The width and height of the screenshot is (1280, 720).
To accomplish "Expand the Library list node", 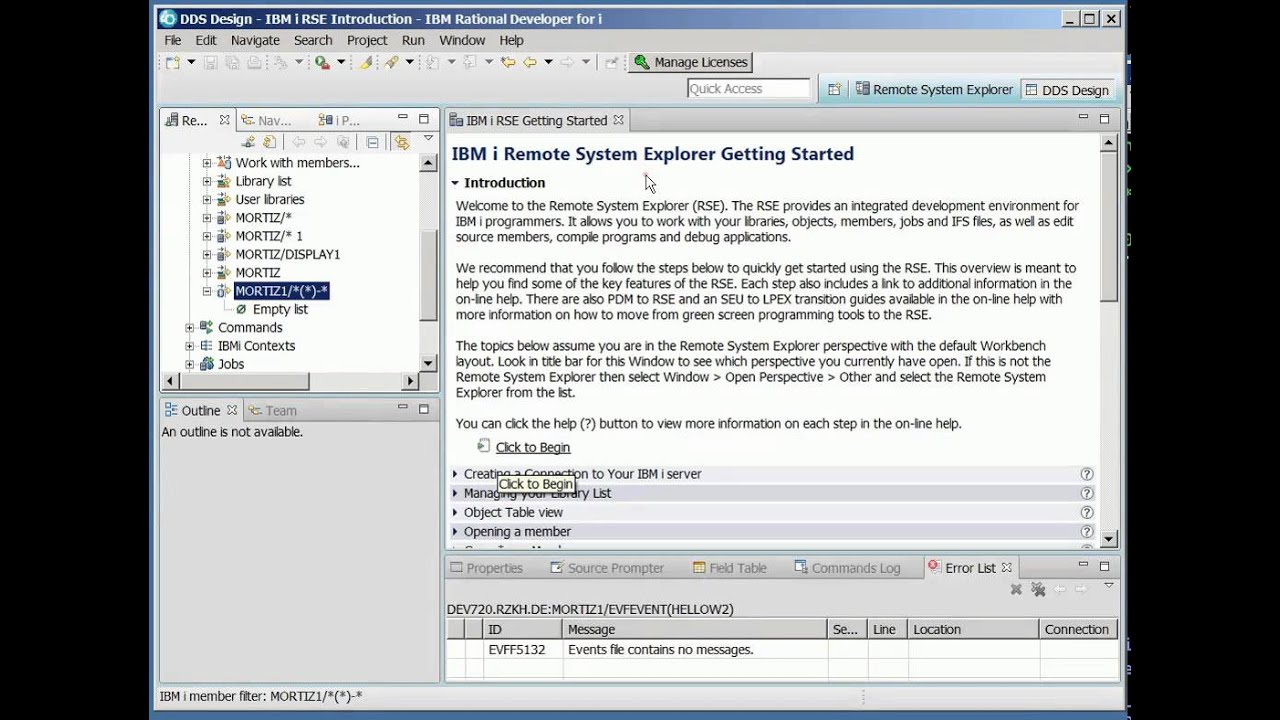I will click(x=207, y=181).
